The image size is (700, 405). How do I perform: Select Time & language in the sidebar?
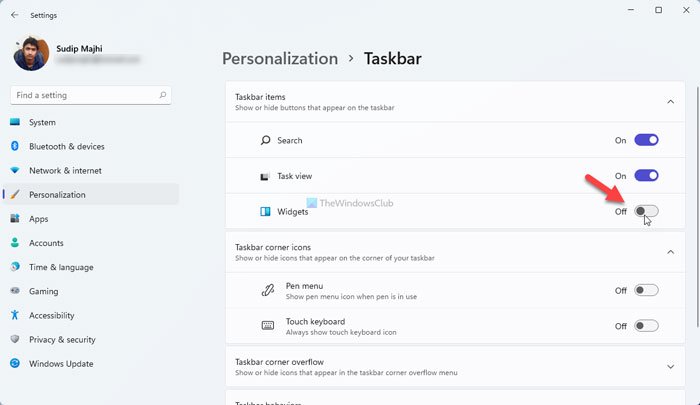[61, 267]
